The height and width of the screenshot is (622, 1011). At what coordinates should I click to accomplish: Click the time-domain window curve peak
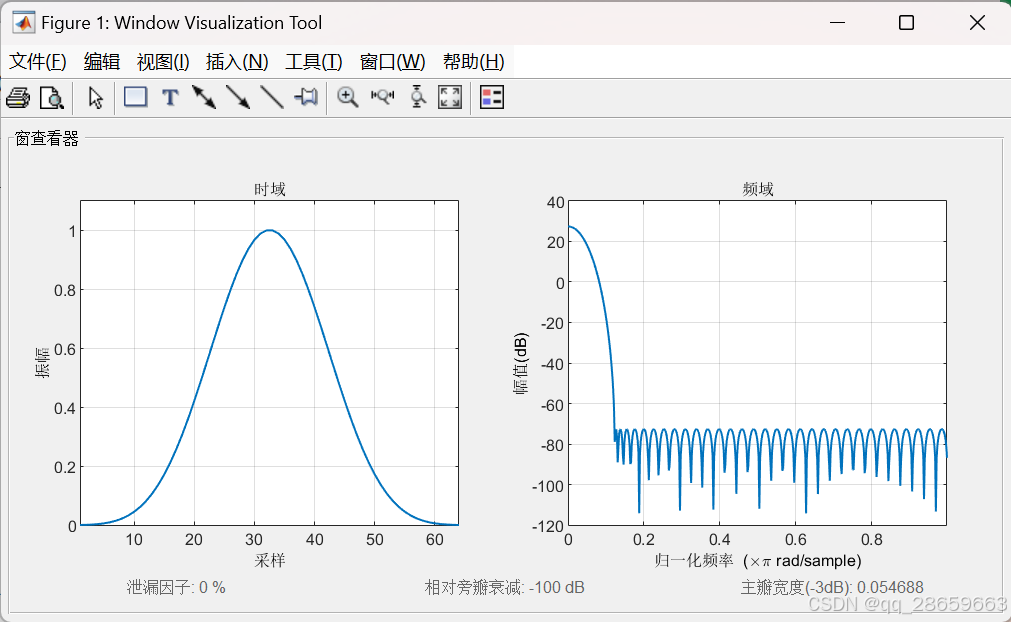point(270,230)
